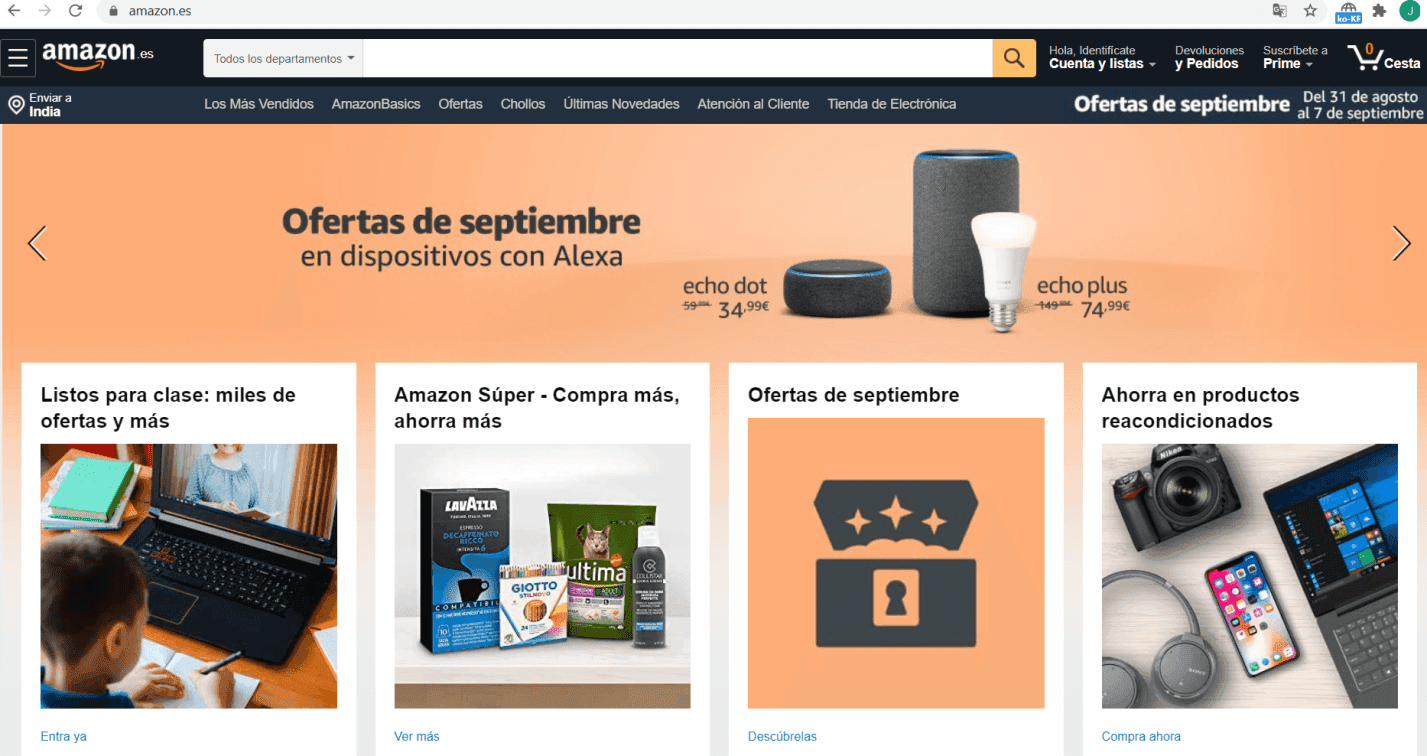Open the Chollos menu item
This screenshot has height=756, width=1427.
tap(523, 104)
